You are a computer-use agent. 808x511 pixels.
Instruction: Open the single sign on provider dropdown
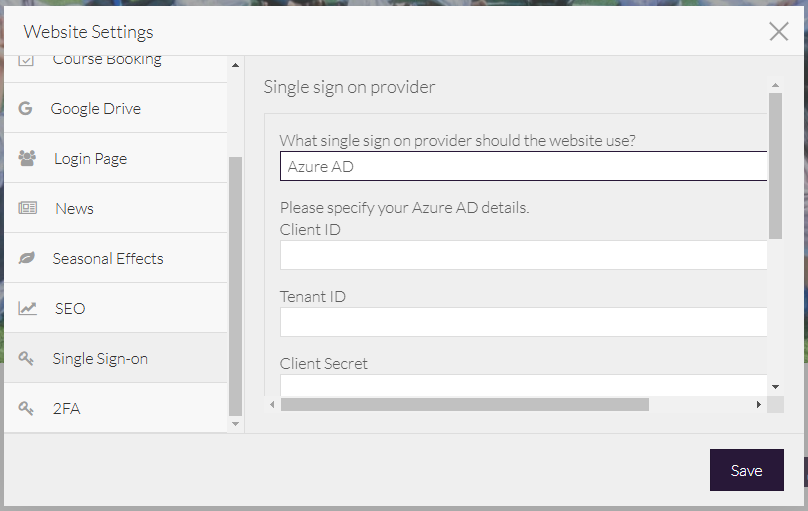point(523,166)
